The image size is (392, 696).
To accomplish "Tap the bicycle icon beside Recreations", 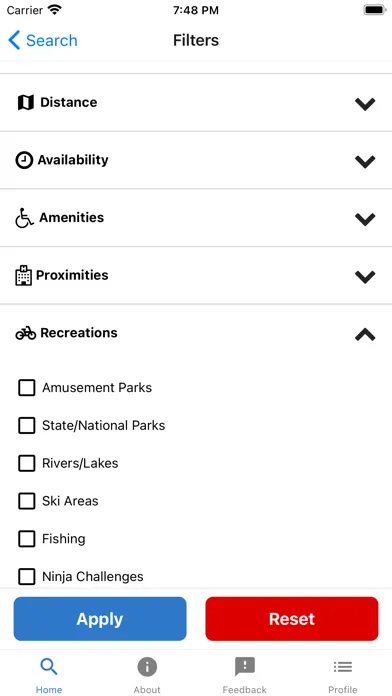I will (26, 333).
